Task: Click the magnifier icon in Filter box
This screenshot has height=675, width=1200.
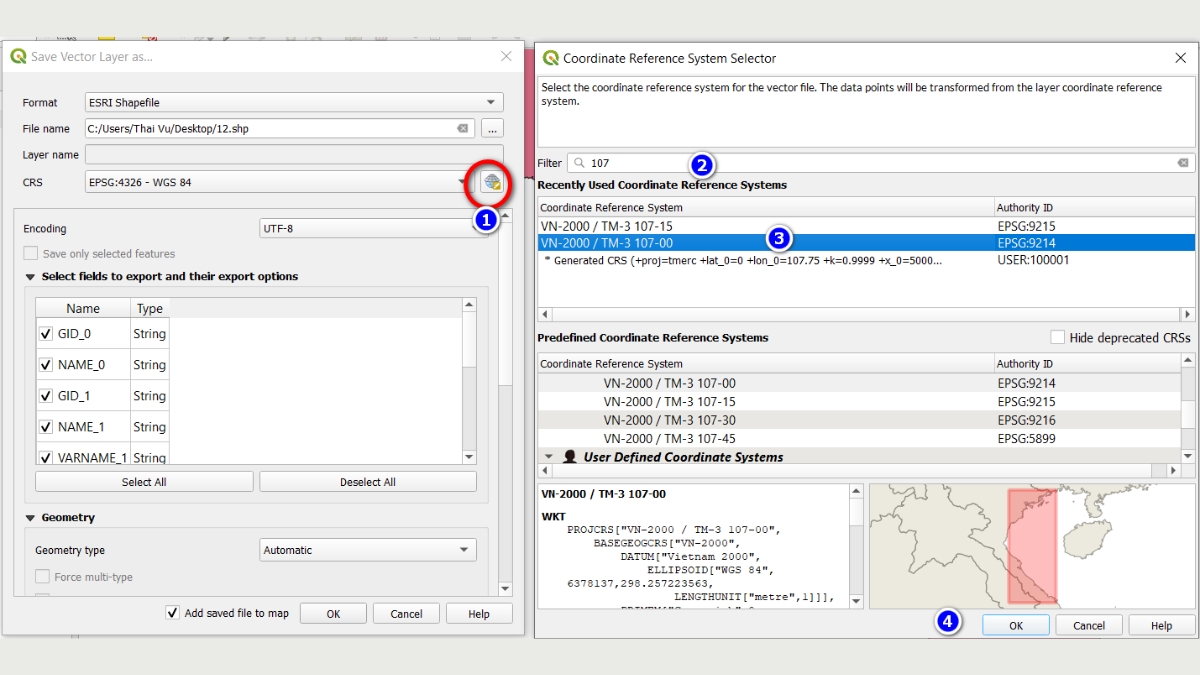Action: [x=579, y=162]
